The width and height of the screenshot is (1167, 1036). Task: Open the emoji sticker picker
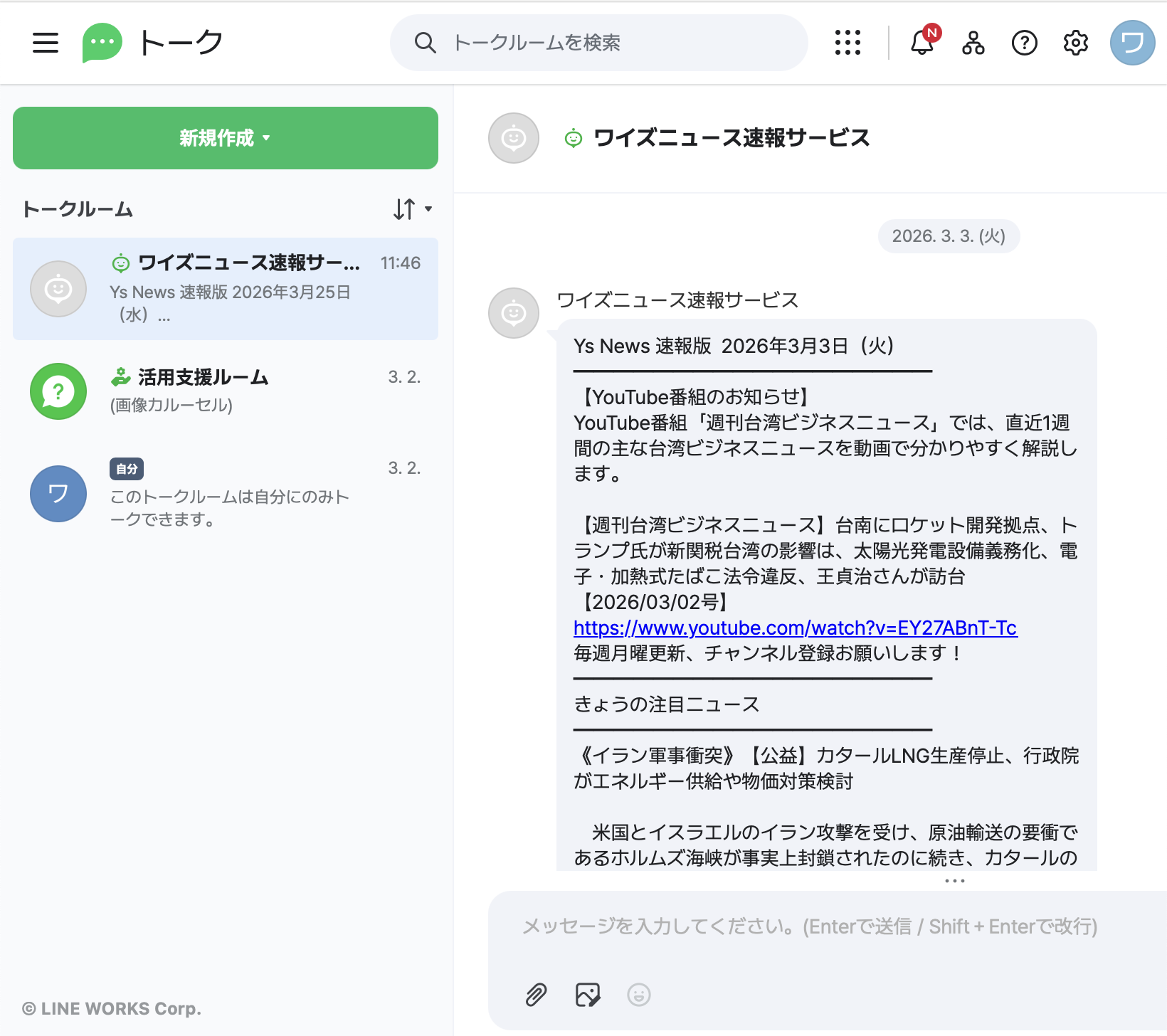[x=638, y=994]
